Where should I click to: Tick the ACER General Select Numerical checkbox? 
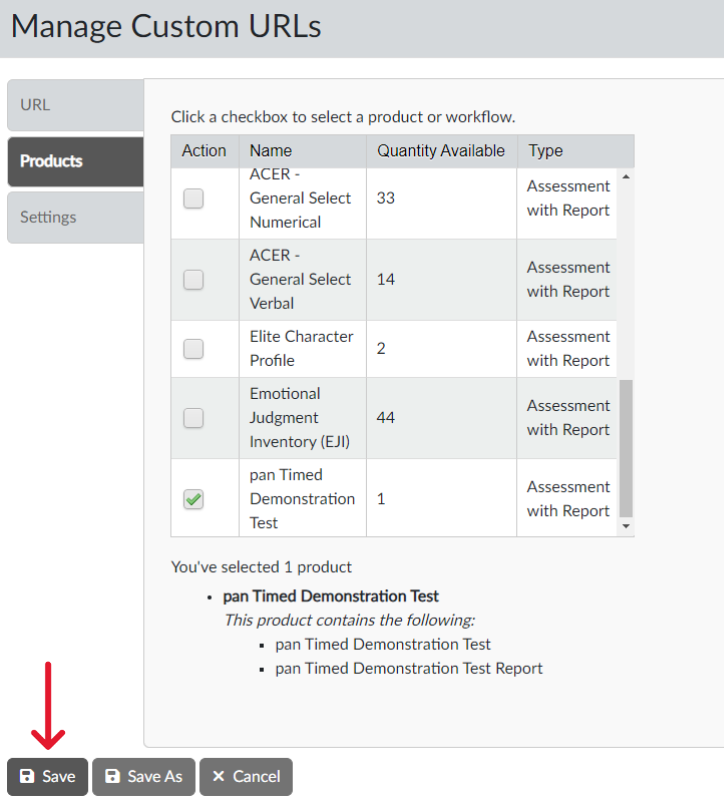pyautogui.click(x=194, y=198)
